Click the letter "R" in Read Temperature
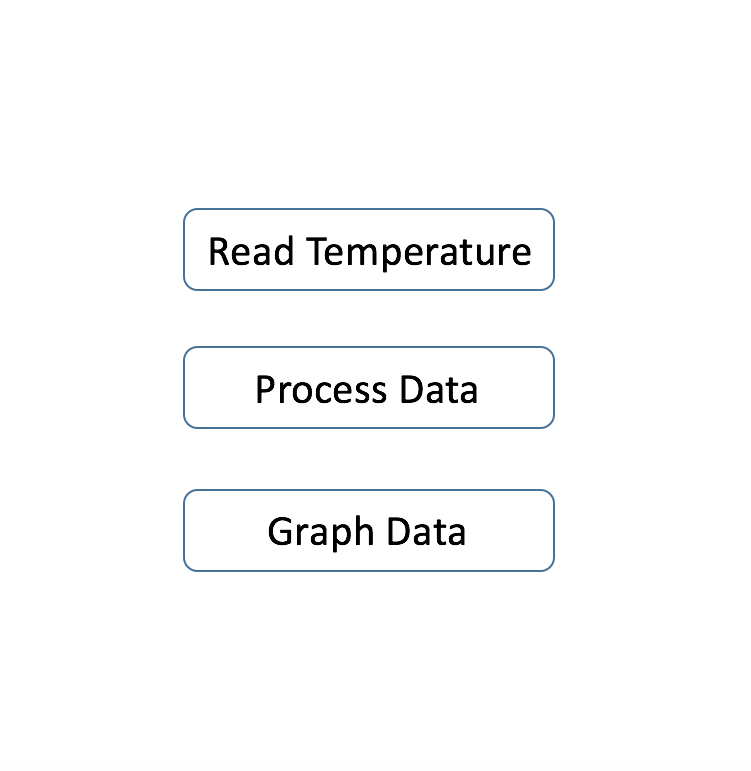751x771 pixels. [x=219, y=251]
